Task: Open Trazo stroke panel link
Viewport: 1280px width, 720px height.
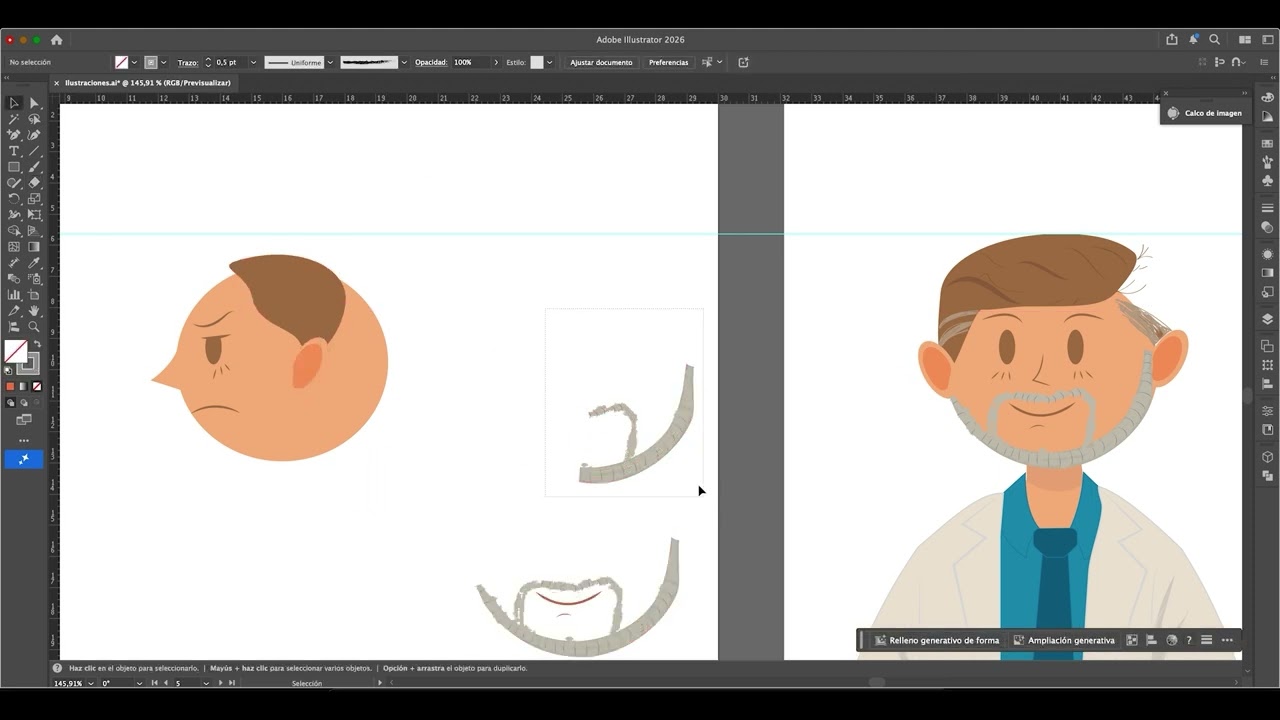Action: pyautogui.click(x=187, y=62)
